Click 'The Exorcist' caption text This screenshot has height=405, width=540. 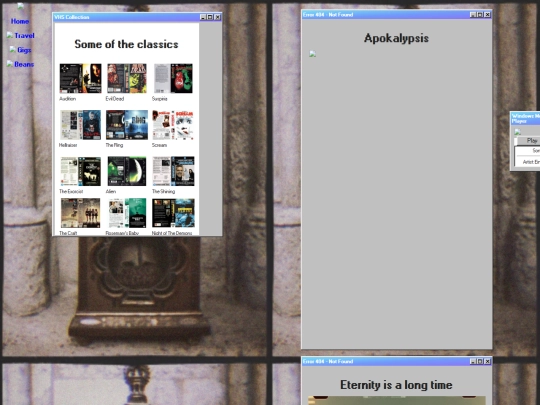click(x=71, y=191)
